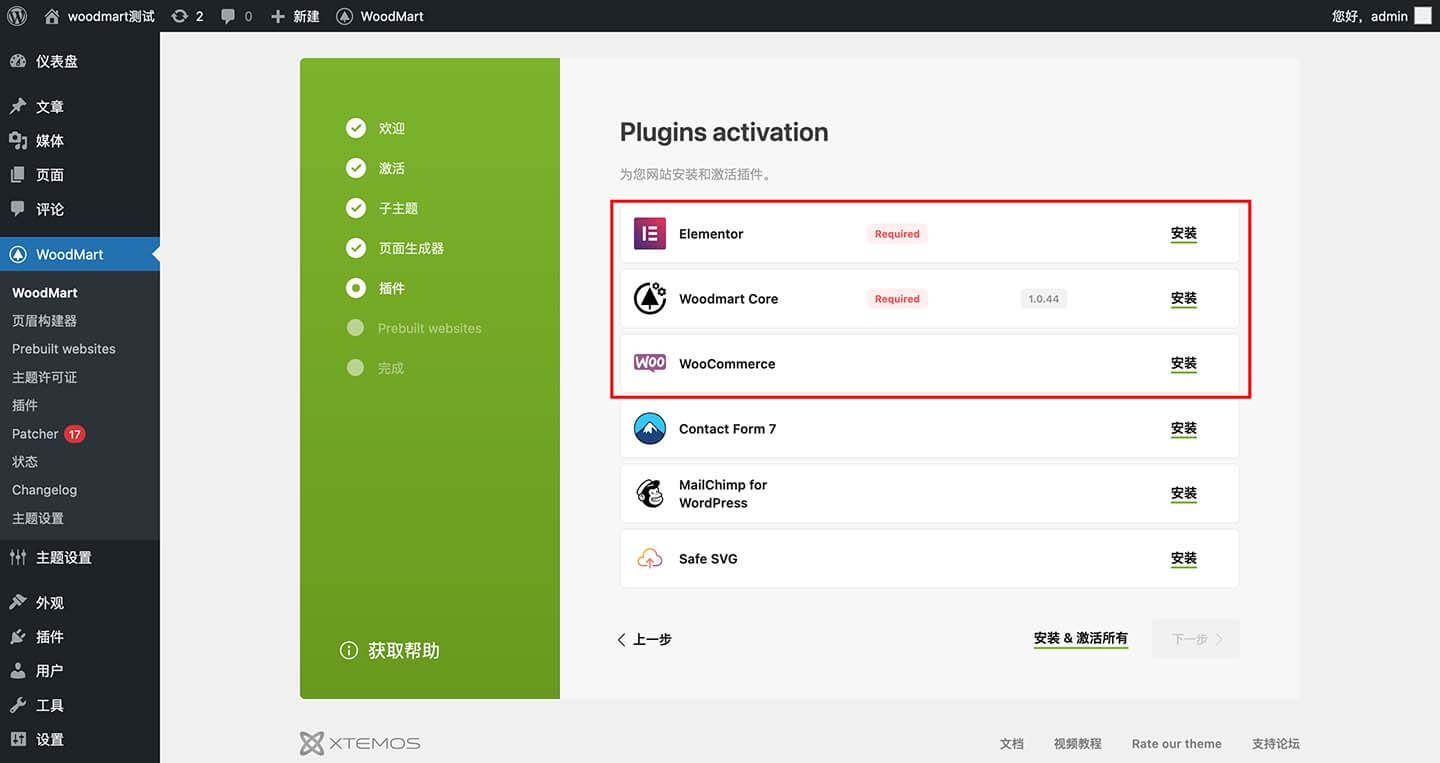Screen dimensions: 1440x763
Task: Open WoodMart item in top admin bar
Action: [x=380, y=16]
